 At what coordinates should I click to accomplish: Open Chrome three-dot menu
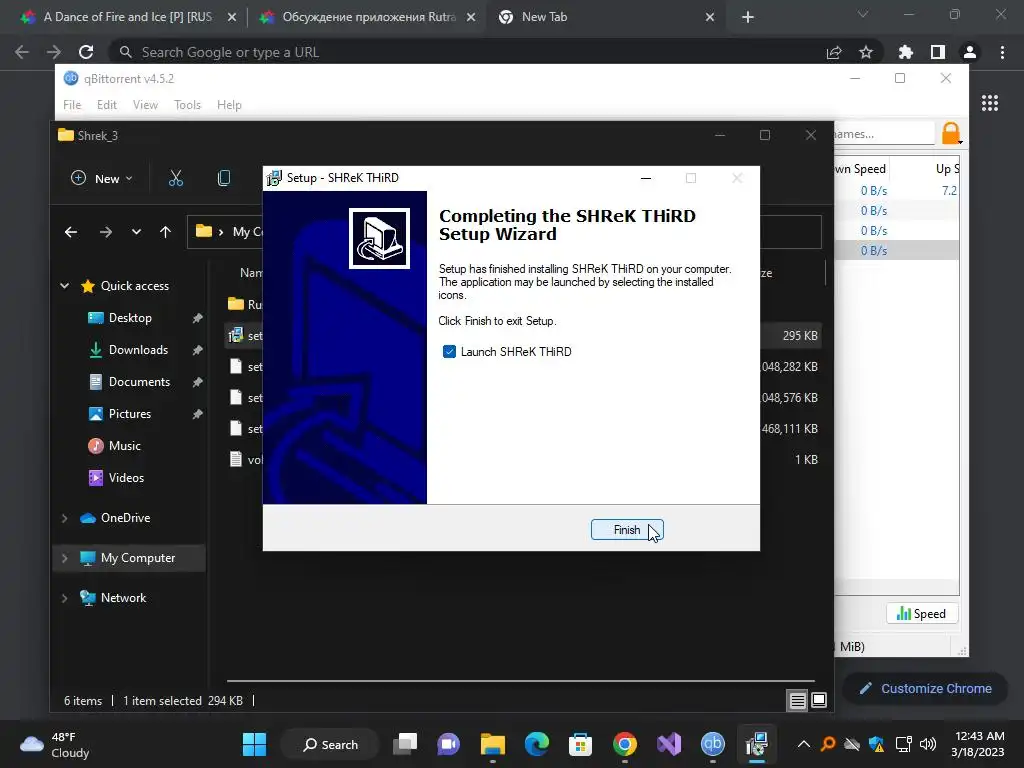pyautogui.click(x=1002, y=52)
